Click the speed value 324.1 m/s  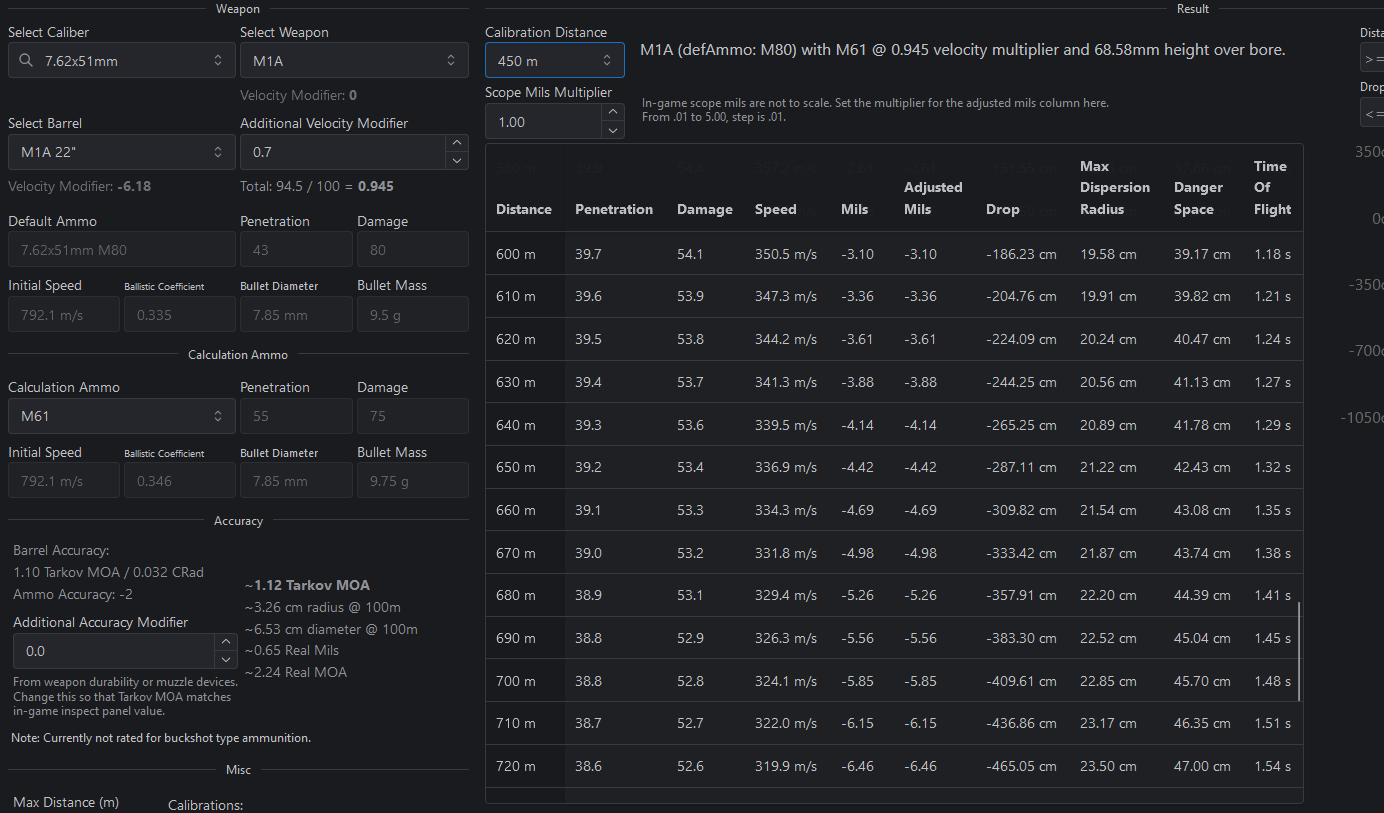click(786, 681)
